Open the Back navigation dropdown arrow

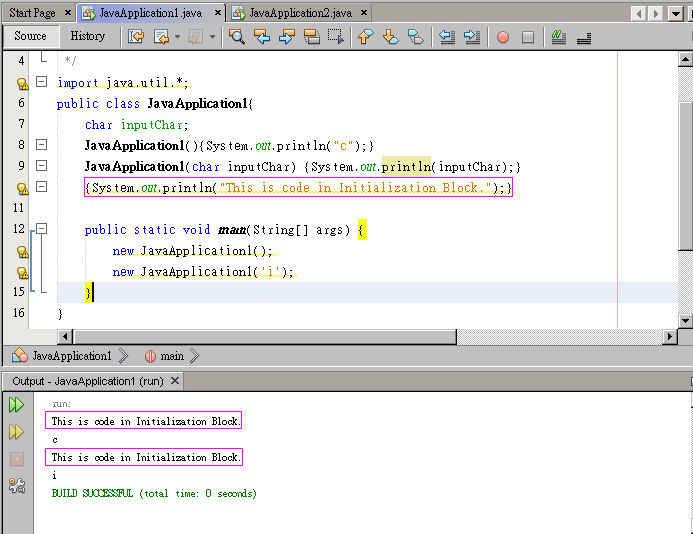(x=177, y=37)
